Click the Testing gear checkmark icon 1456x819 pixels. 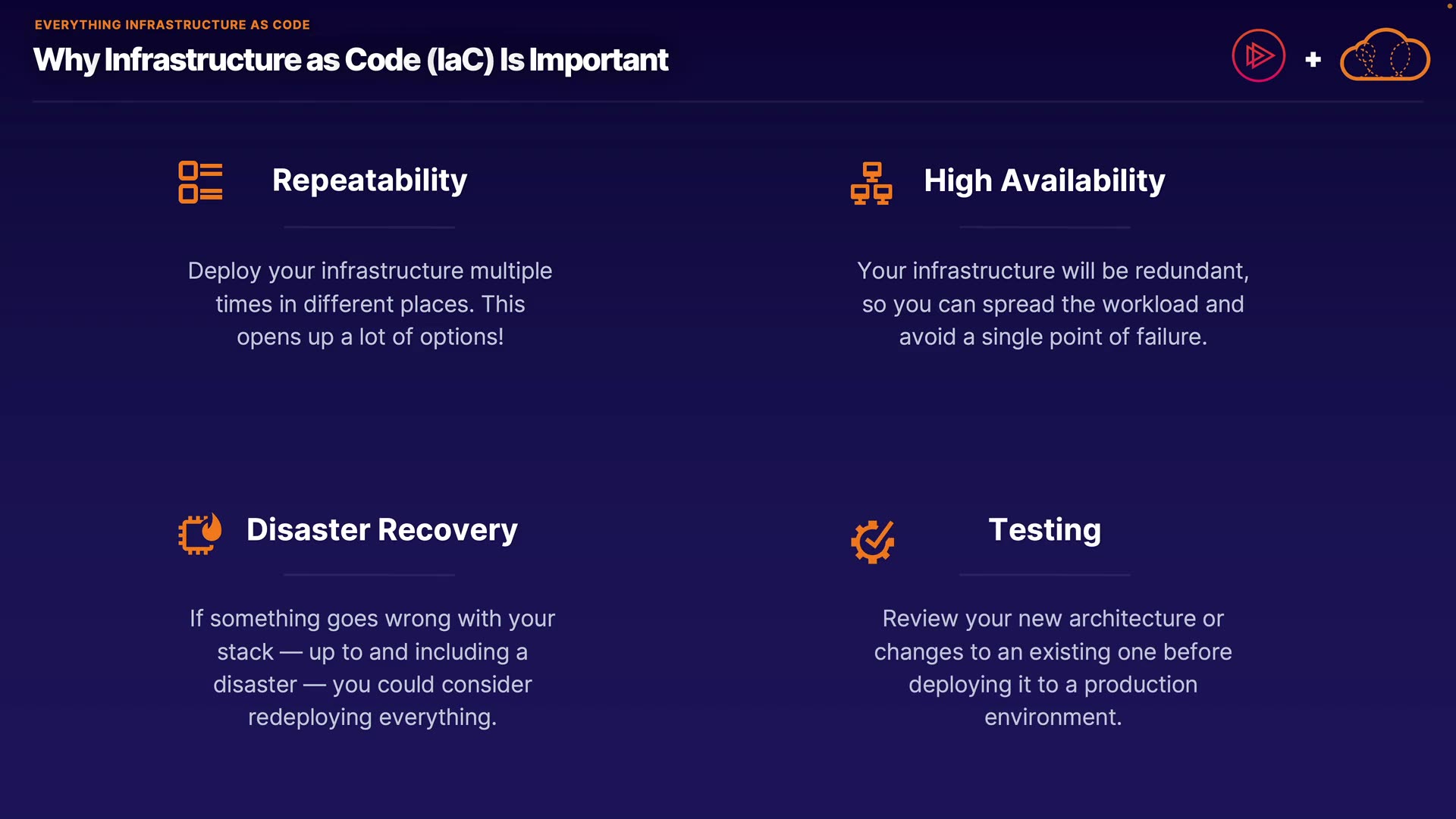[873, 541]
